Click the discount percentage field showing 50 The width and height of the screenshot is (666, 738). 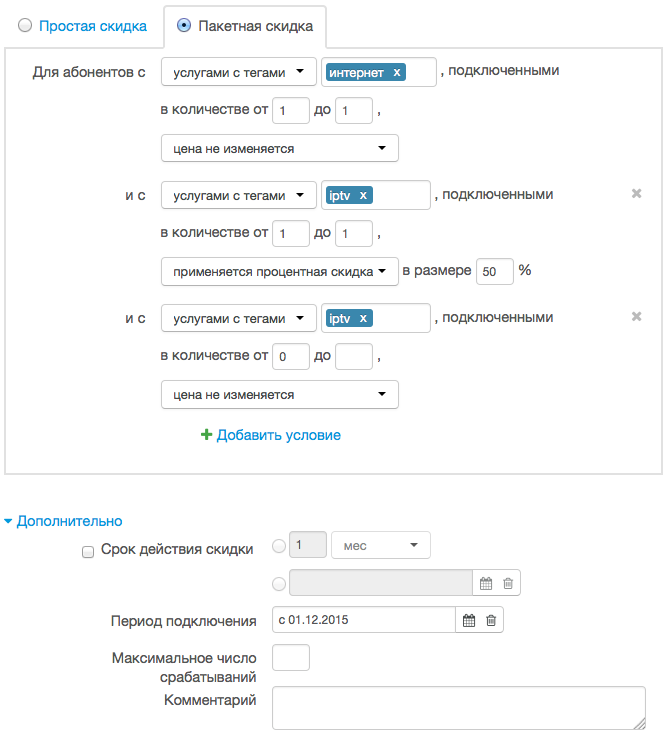(x=495, y=272)
